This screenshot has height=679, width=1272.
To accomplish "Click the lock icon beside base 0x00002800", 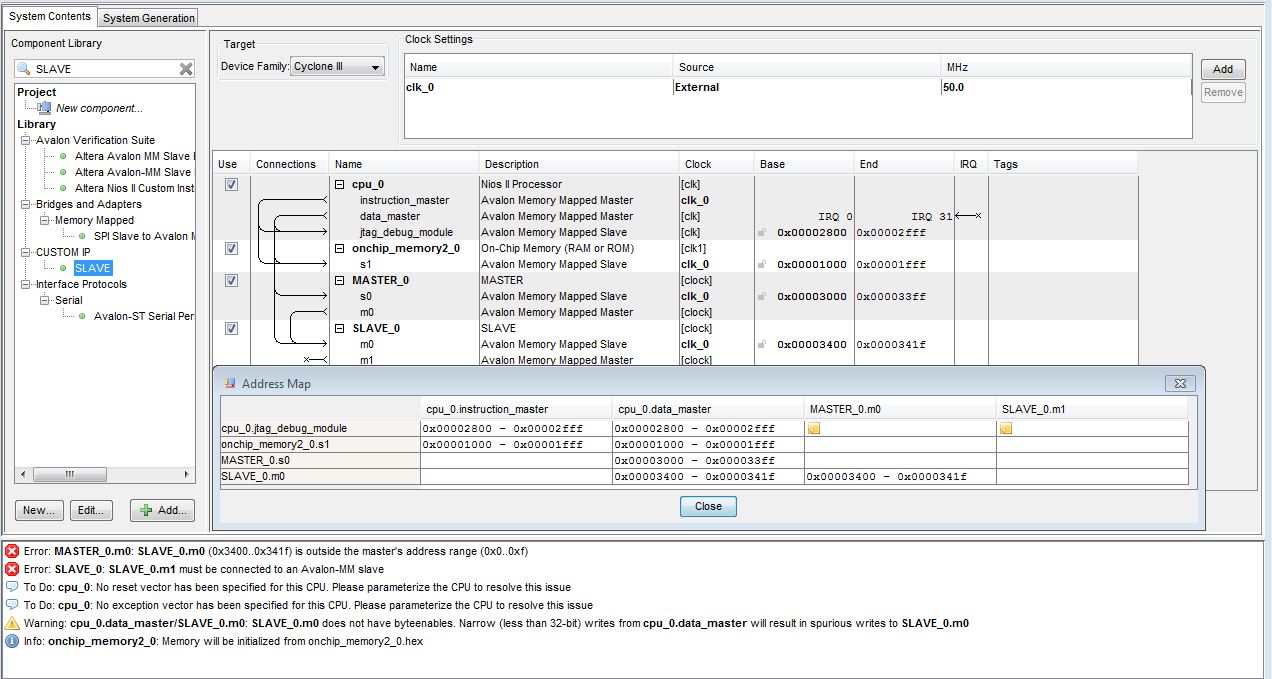I will (763, 232).
